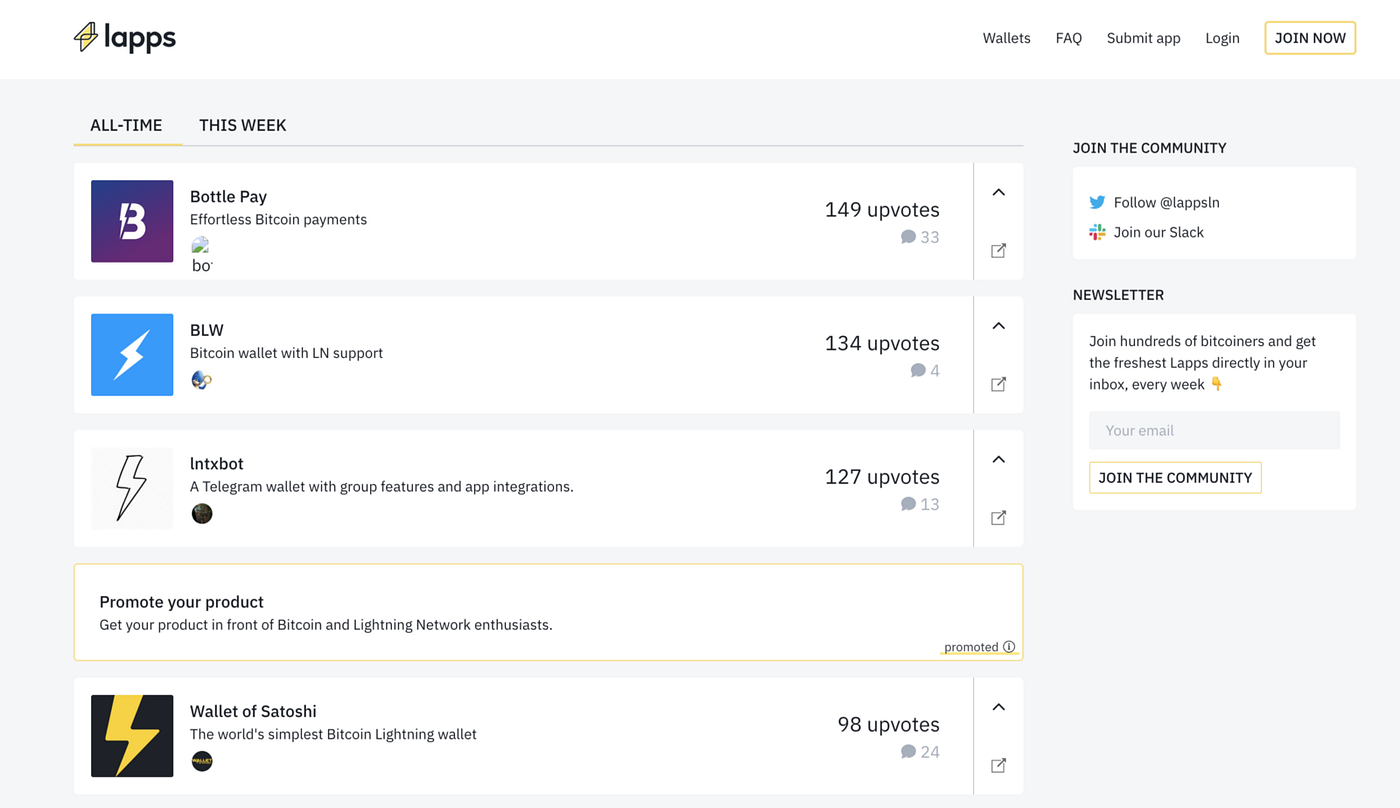Select the ALL-TIME tab
The image size is (1400, 808).
126,125
